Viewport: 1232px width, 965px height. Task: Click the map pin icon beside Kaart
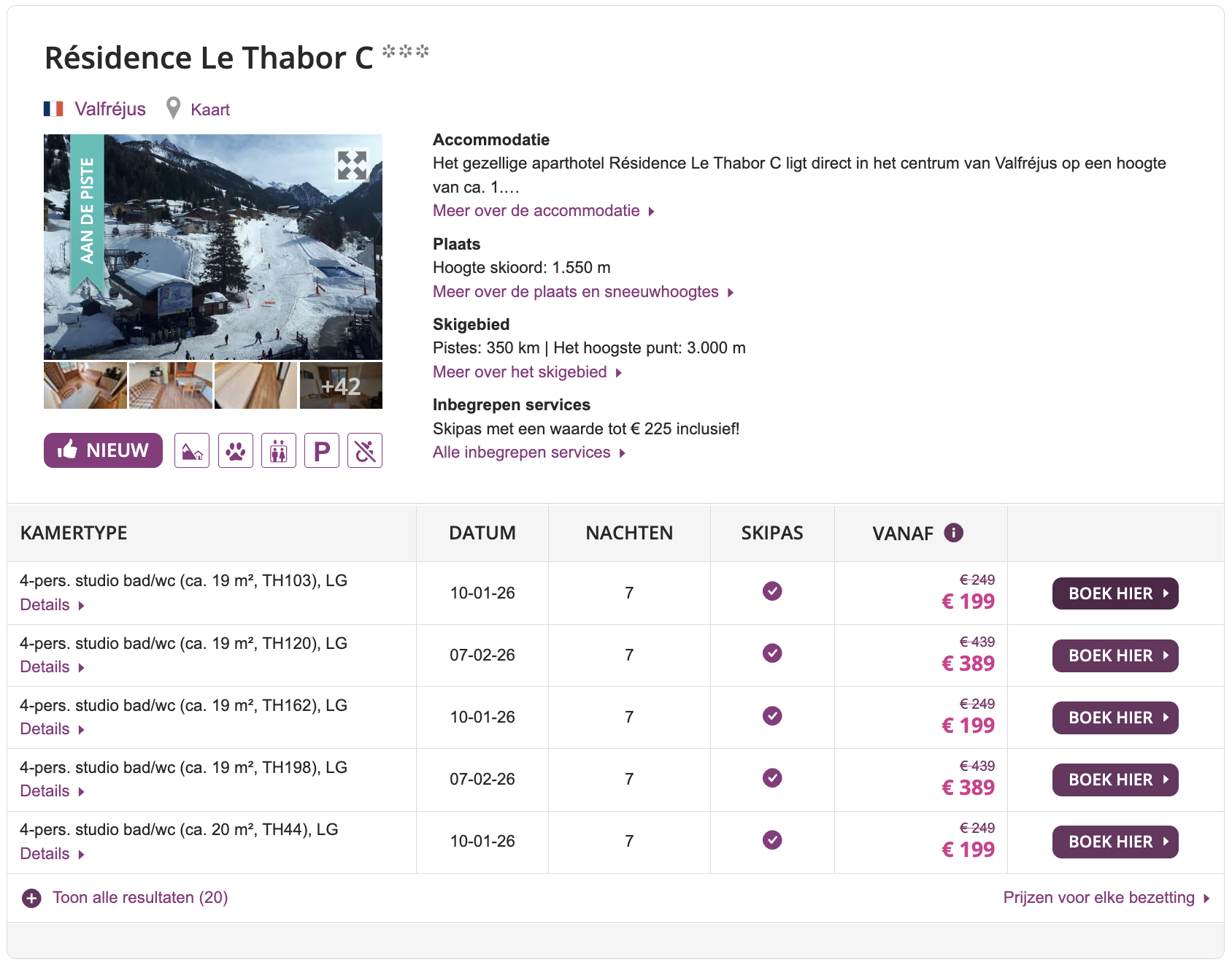click(x=173, y=109)
